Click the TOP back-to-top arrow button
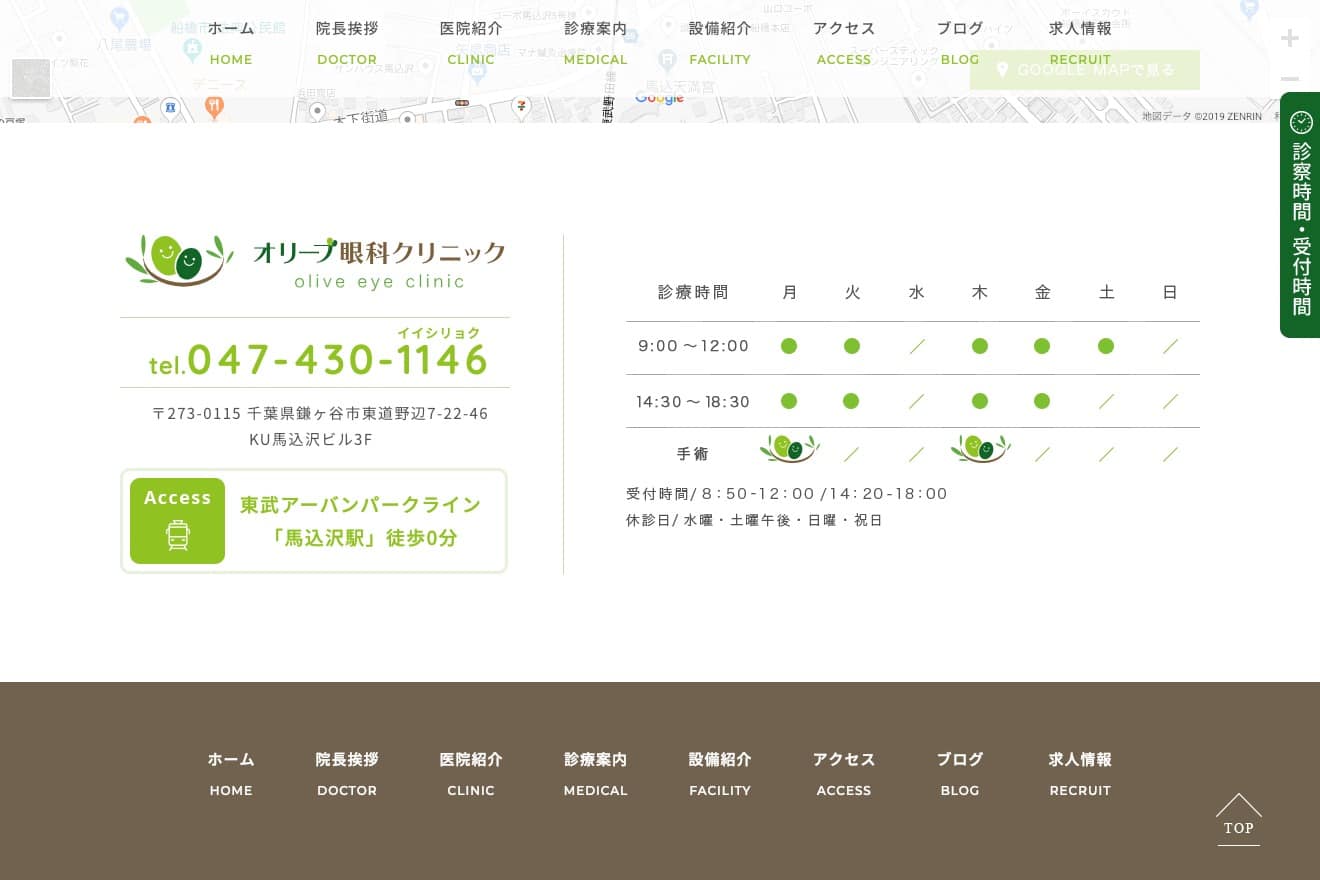 pos(1239,819)
